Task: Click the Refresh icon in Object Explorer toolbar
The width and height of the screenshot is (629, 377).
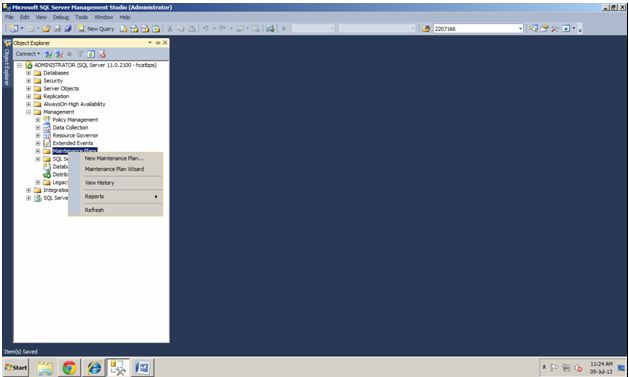Action: pyautogui.click(x=91, y=54)
